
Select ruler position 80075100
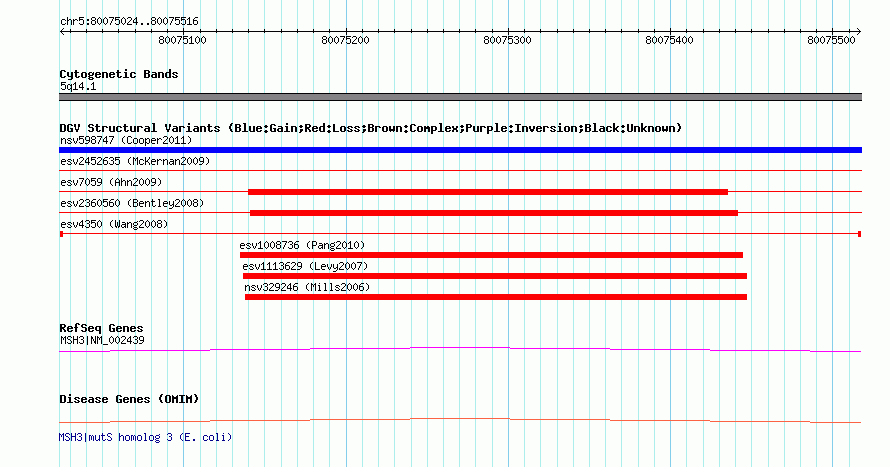pos(182,40)
